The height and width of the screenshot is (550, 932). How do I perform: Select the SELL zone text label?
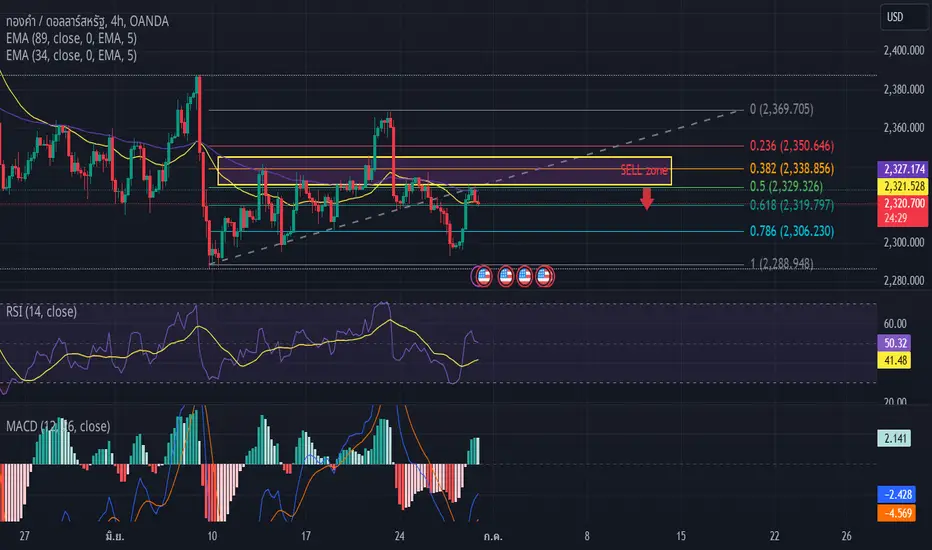[x=644, y=171]
